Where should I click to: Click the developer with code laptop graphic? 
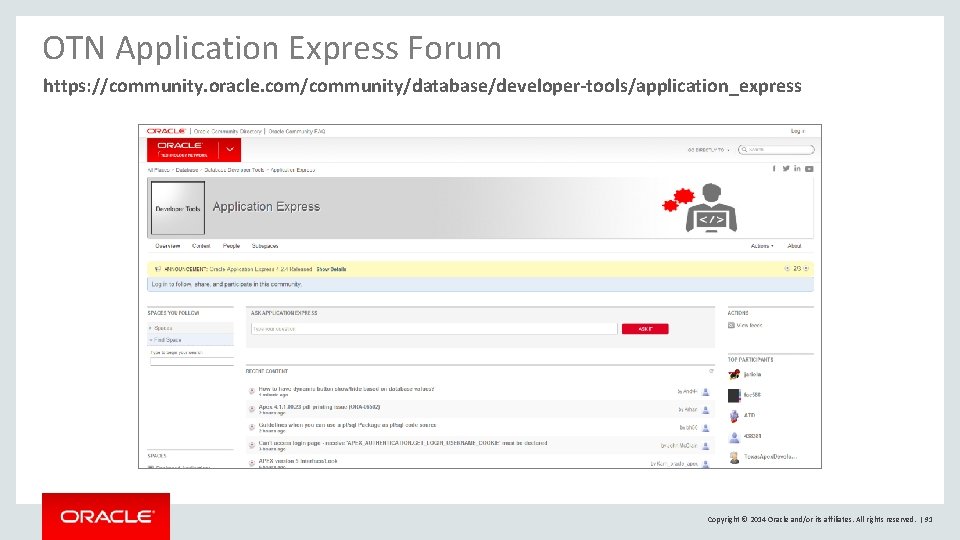coord(711,209)
